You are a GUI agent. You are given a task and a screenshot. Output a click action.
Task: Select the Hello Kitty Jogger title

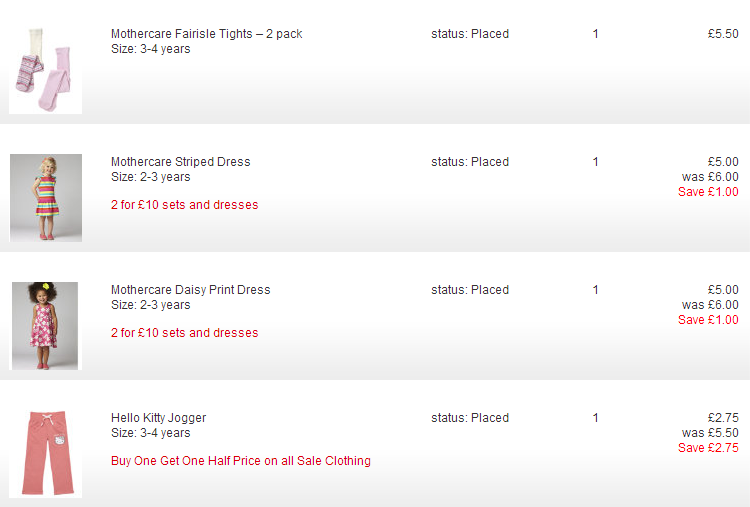(158, 418)
